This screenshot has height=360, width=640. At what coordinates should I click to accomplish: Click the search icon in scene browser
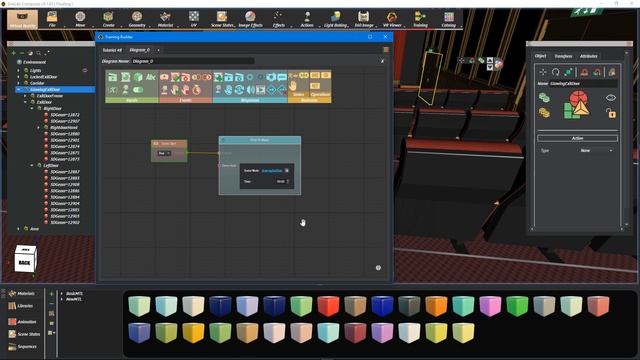[x=38, y=53]
